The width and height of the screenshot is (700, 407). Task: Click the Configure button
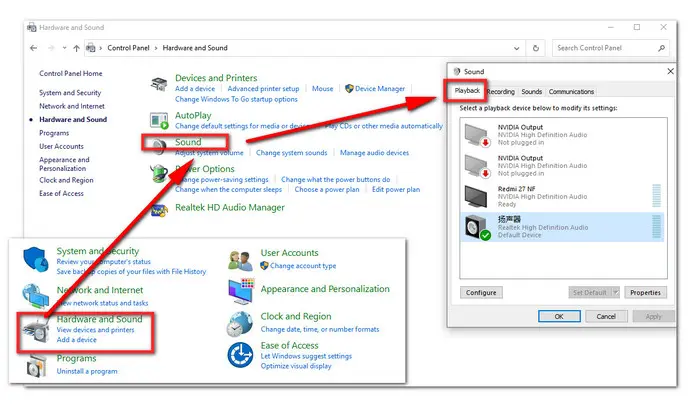click(481, 293)
